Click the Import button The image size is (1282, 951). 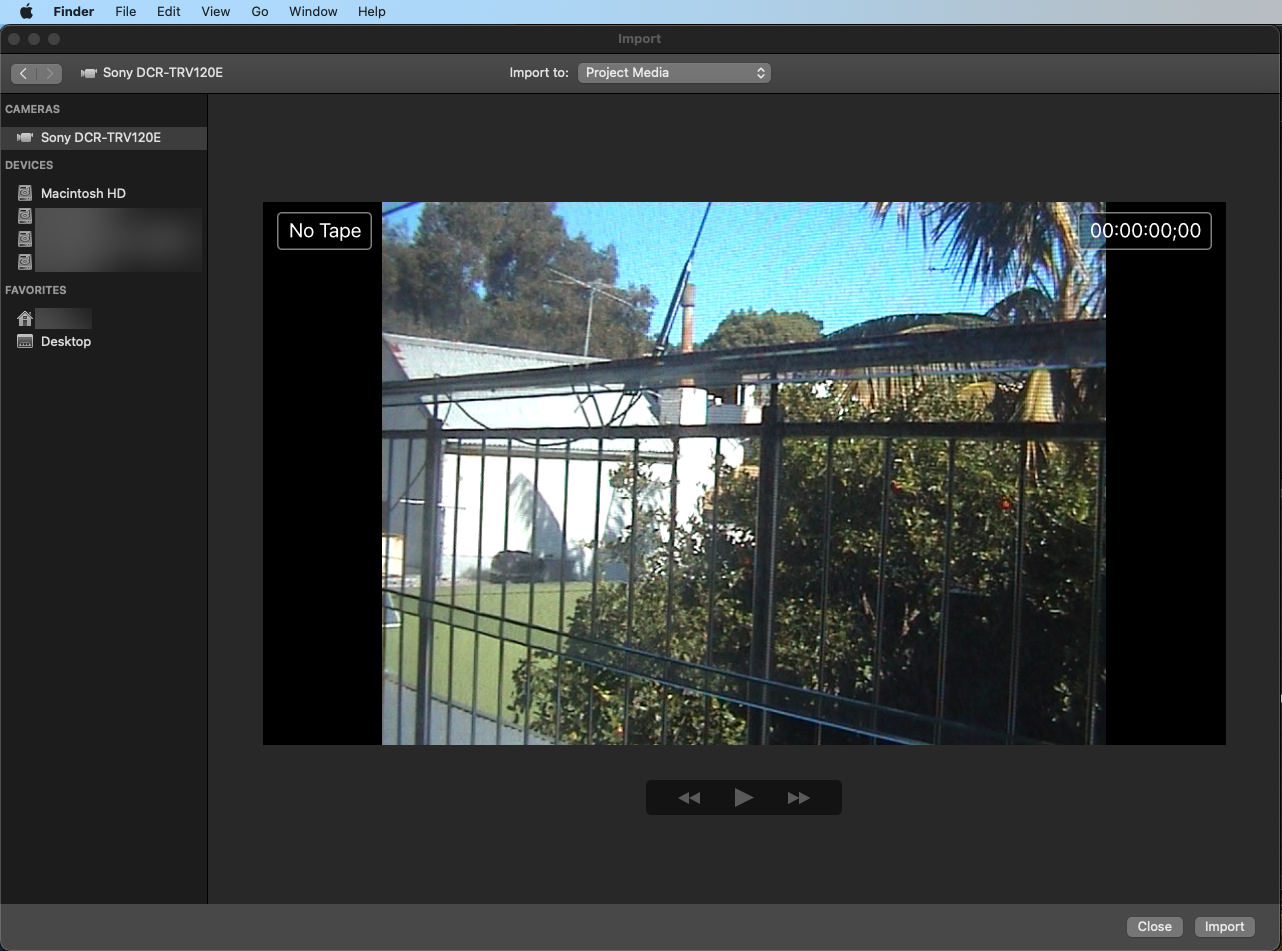[x=1224, y=927]
